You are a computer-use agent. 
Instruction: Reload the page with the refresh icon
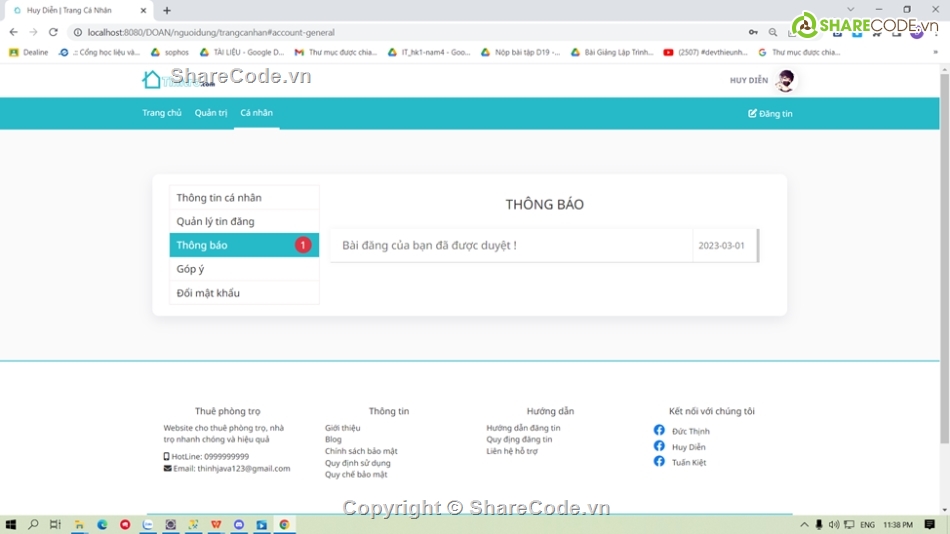point(53,32)
